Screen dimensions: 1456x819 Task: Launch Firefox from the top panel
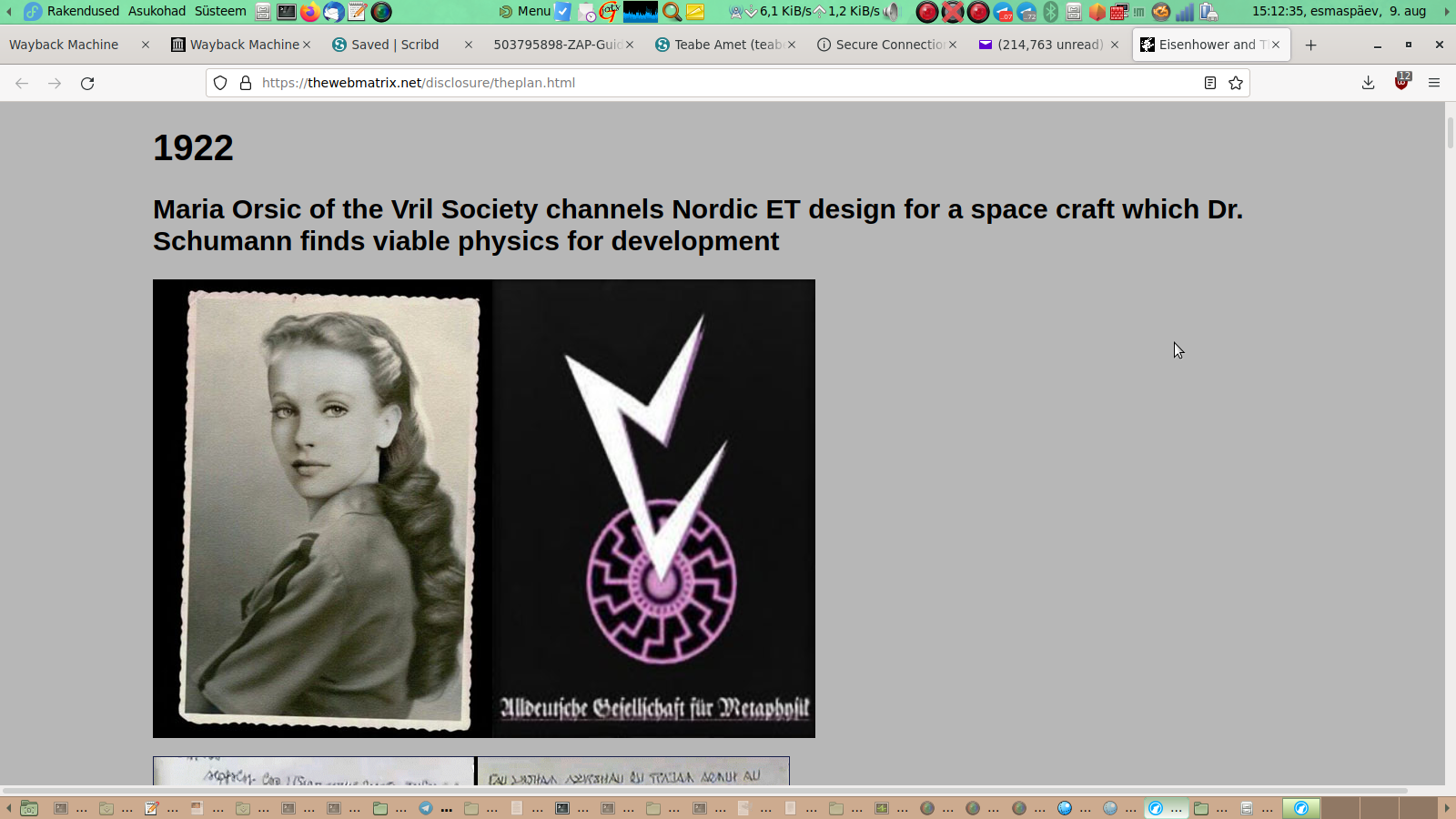[310, 12]
